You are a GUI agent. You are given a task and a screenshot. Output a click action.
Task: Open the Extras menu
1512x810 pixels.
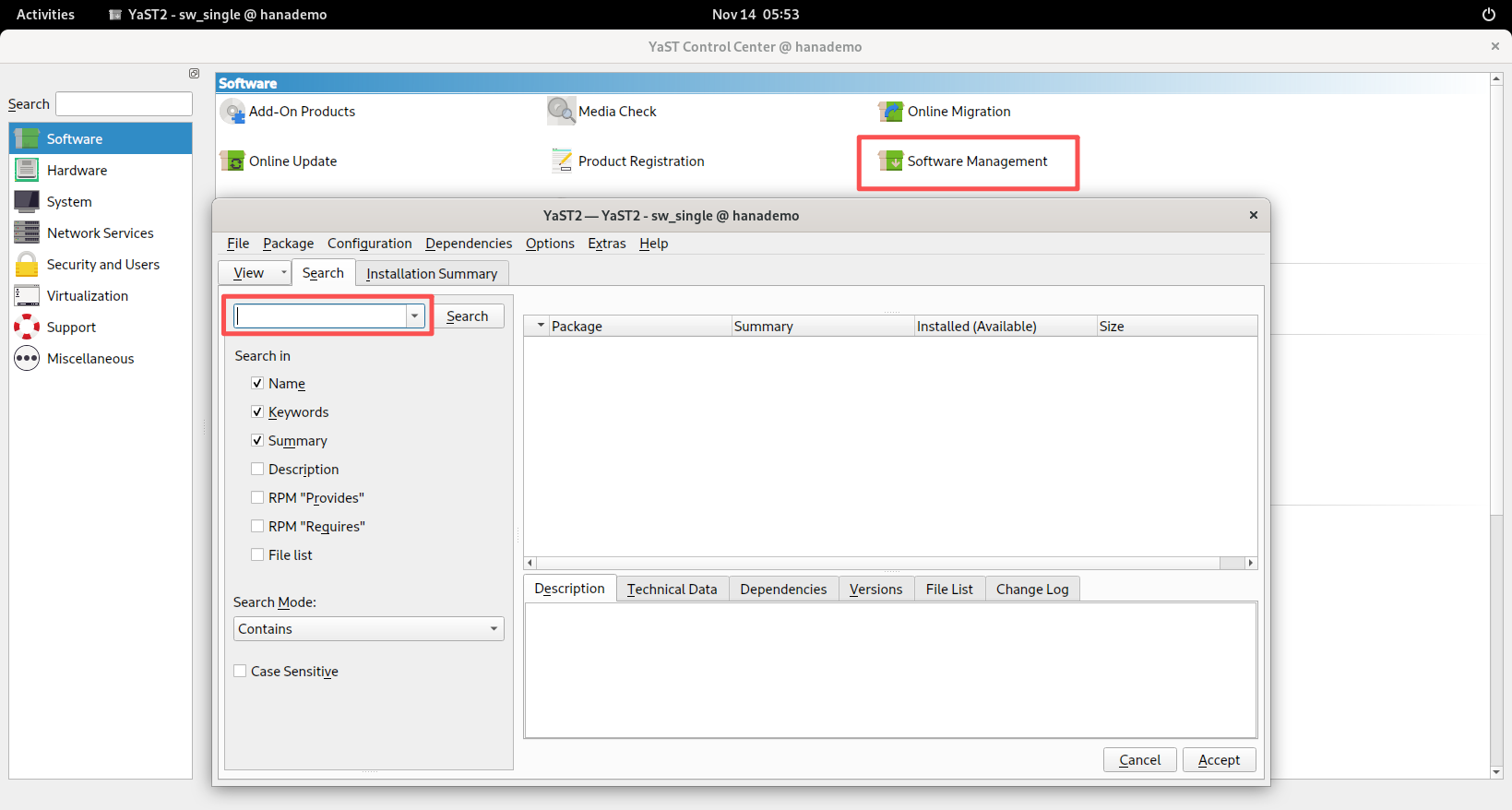point(607,244)
